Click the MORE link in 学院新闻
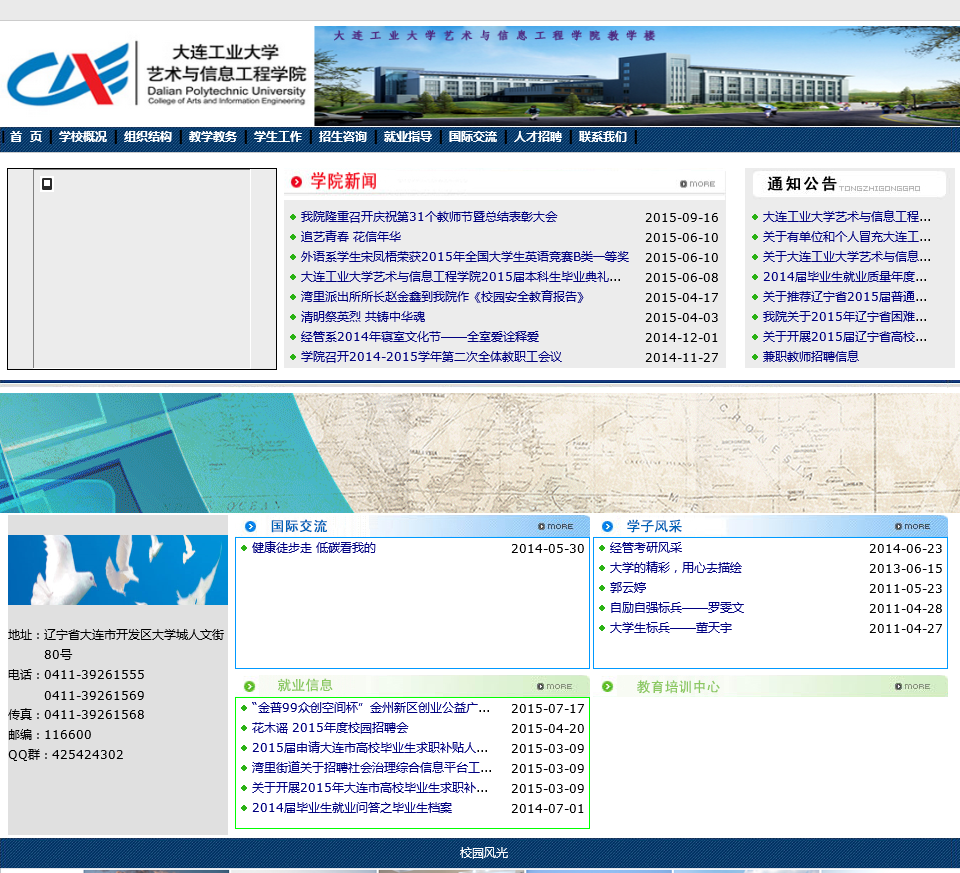Viewport: 960px width, 873px height. (697, 184)
